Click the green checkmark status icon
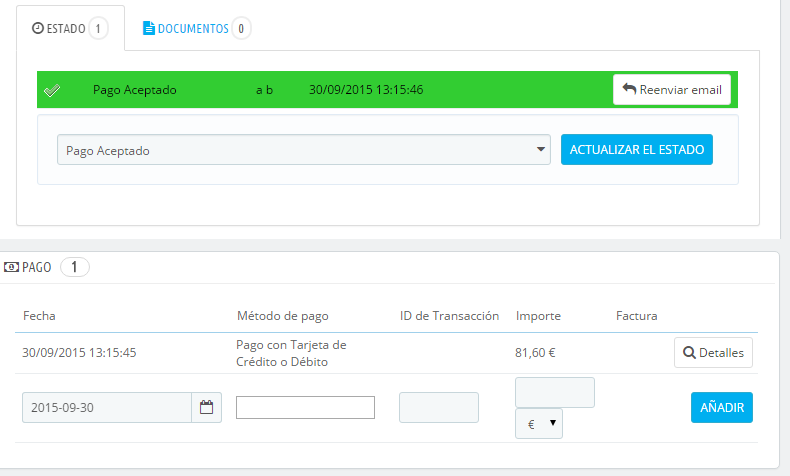Screen dimensions: 790x476 click(52, 90)
